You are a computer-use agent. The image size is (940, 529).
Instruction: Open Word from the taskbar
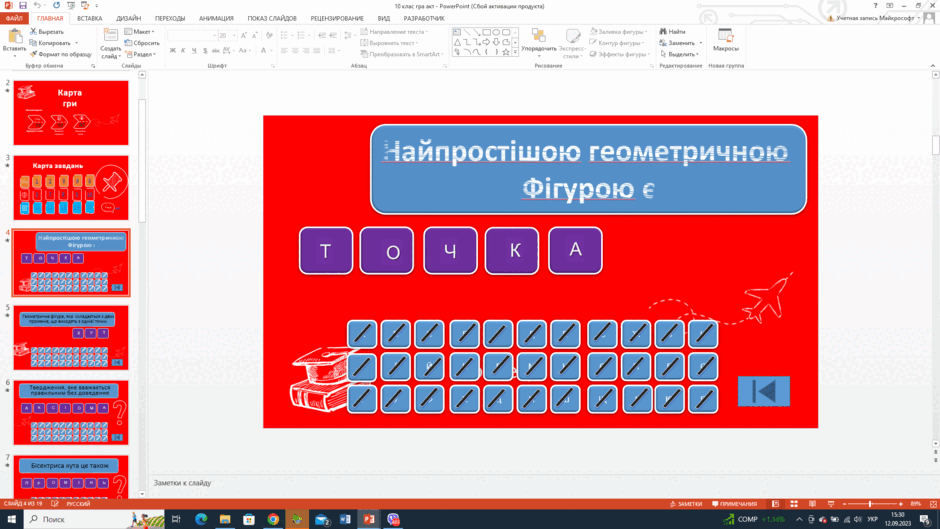[x=345, y=519]
